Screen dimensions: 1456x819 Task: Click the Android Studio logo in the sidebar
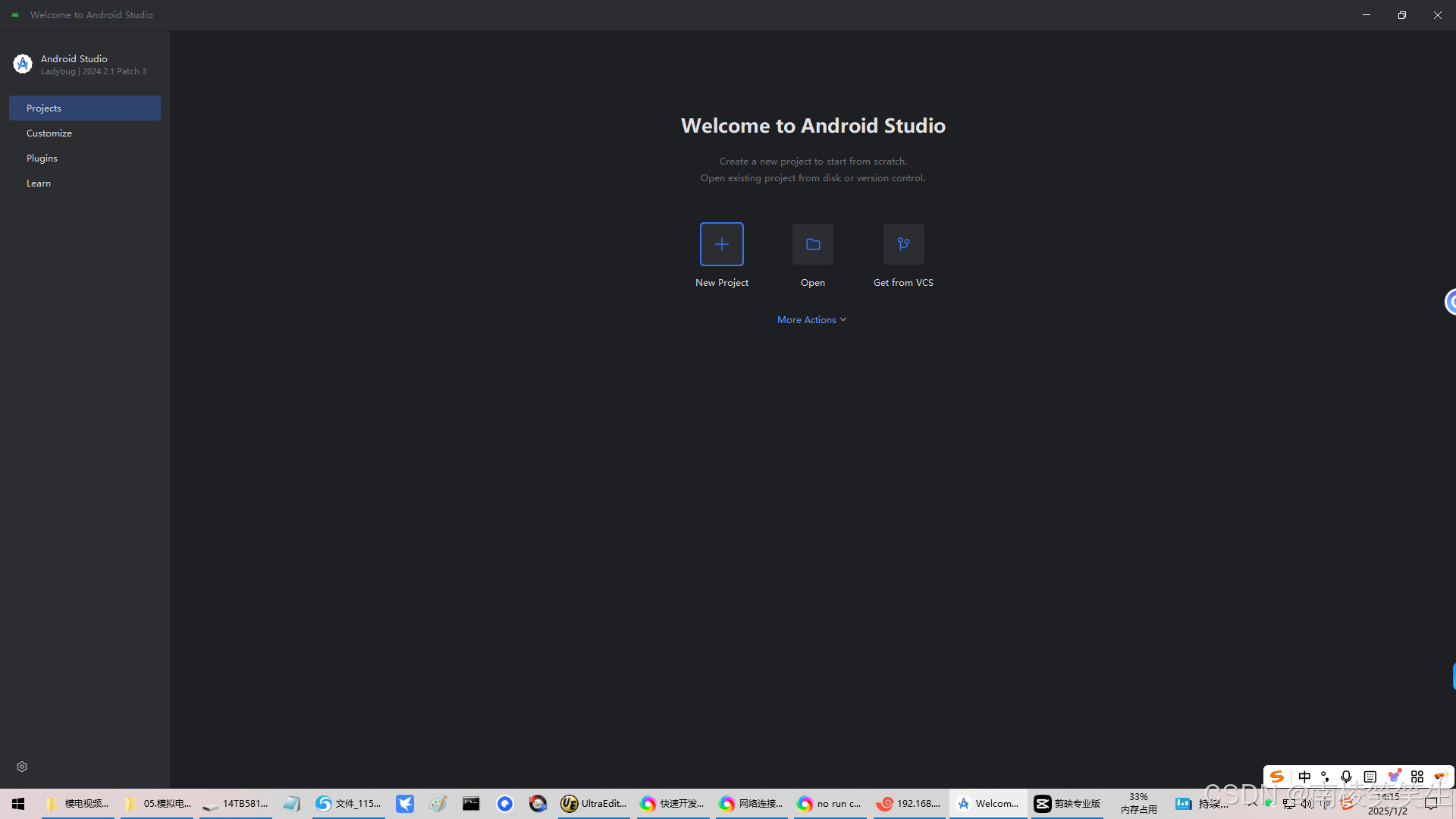pos(23,64)
